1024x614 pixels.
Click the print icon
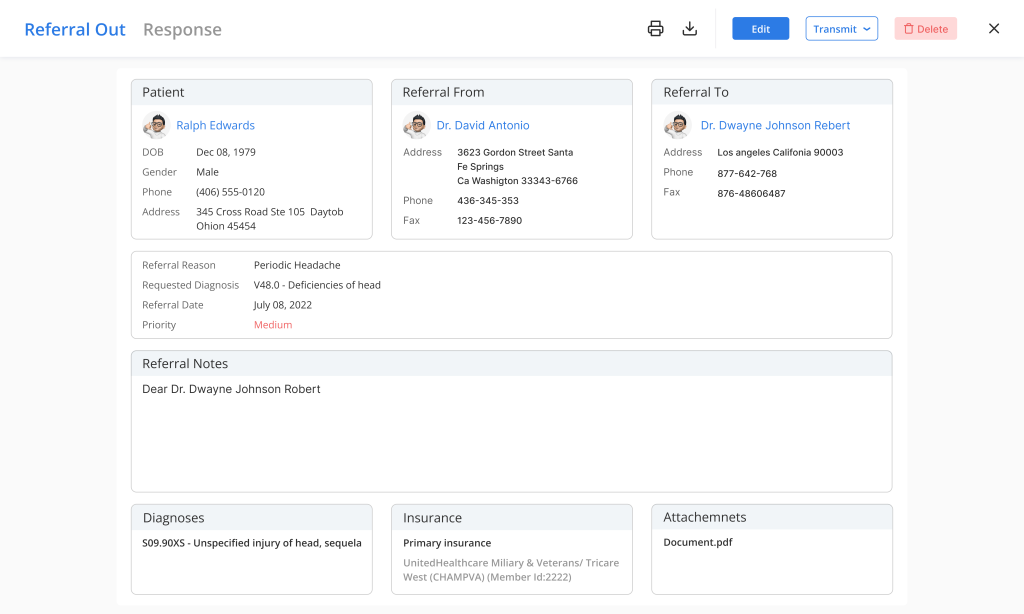pos(655,29)
